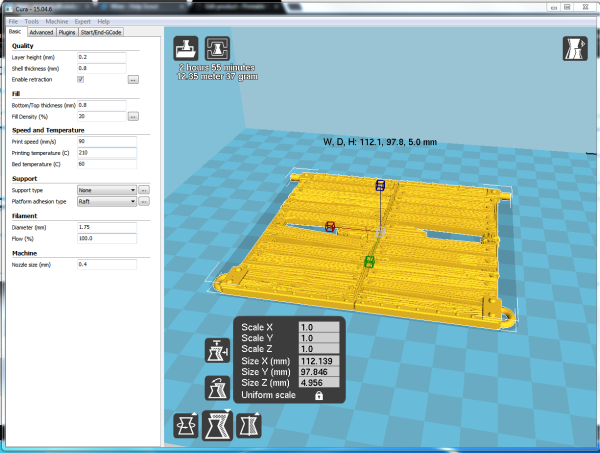600x453 pixels.
Task: Open Fill Density ellipsis settings button
Action: pos(133,116)
